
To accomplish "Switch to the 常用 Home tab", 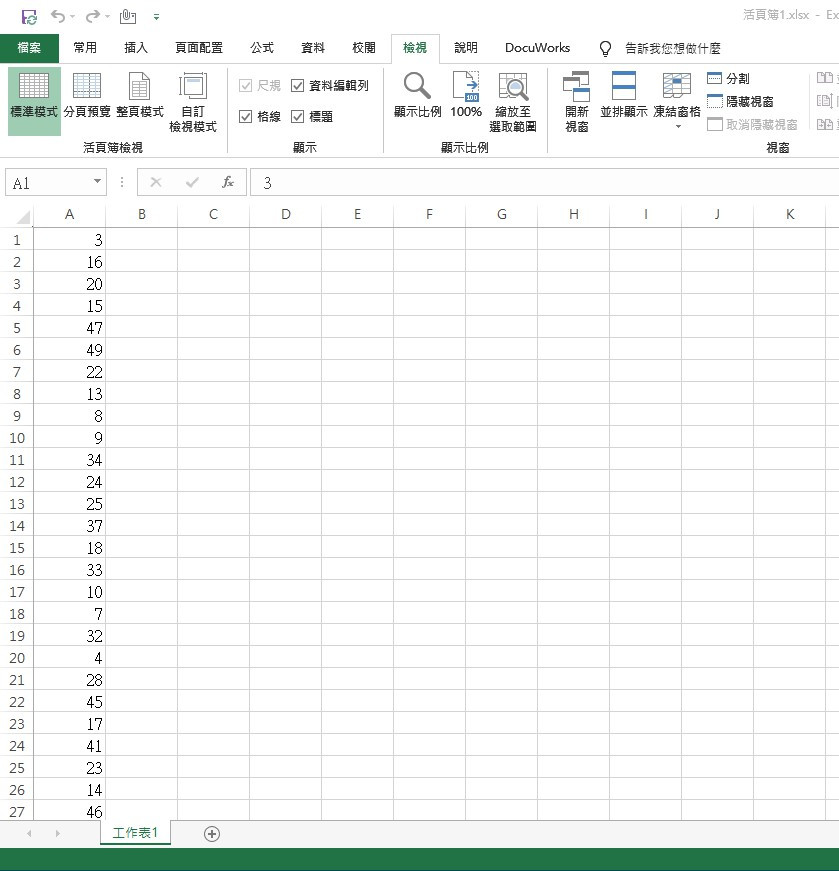I will click(x=85, y=48).
